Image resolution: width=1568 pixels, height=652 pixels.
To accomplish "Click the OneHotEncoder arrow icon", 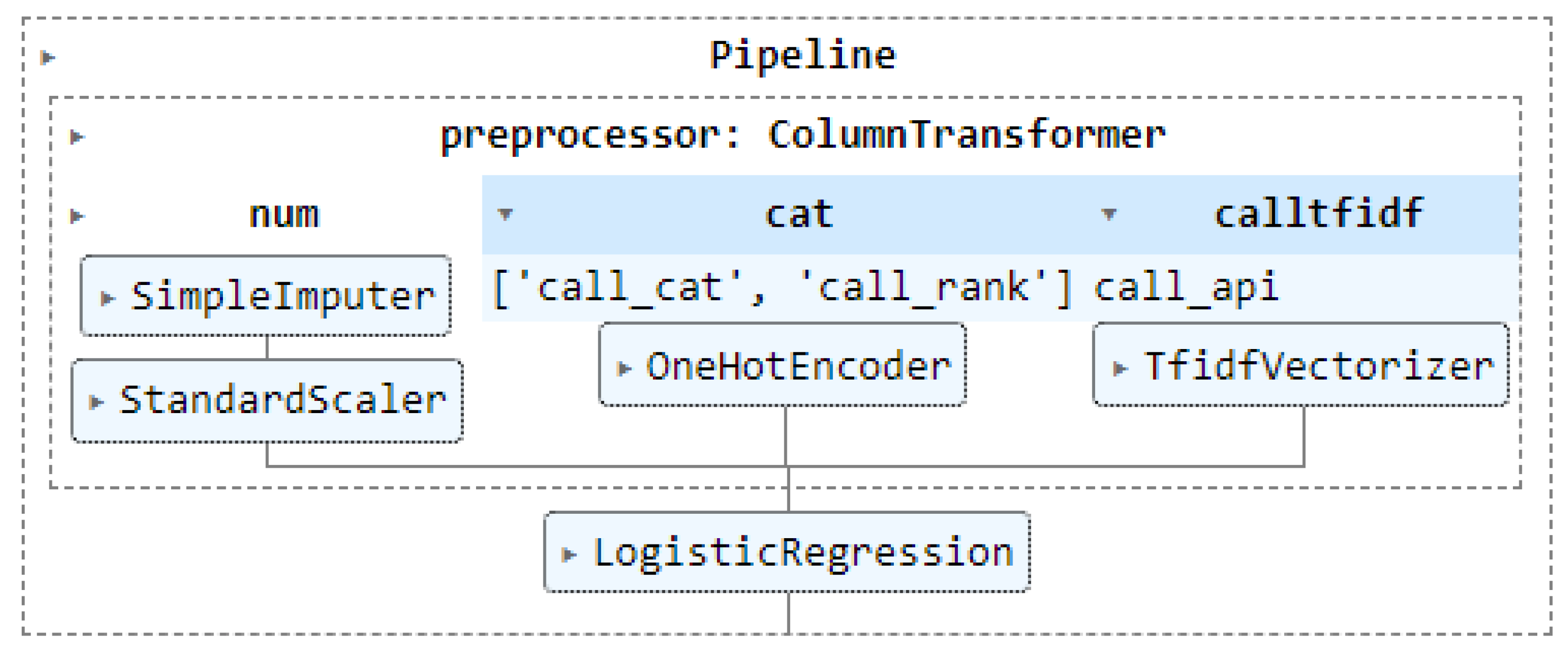I will coord(624,368).
